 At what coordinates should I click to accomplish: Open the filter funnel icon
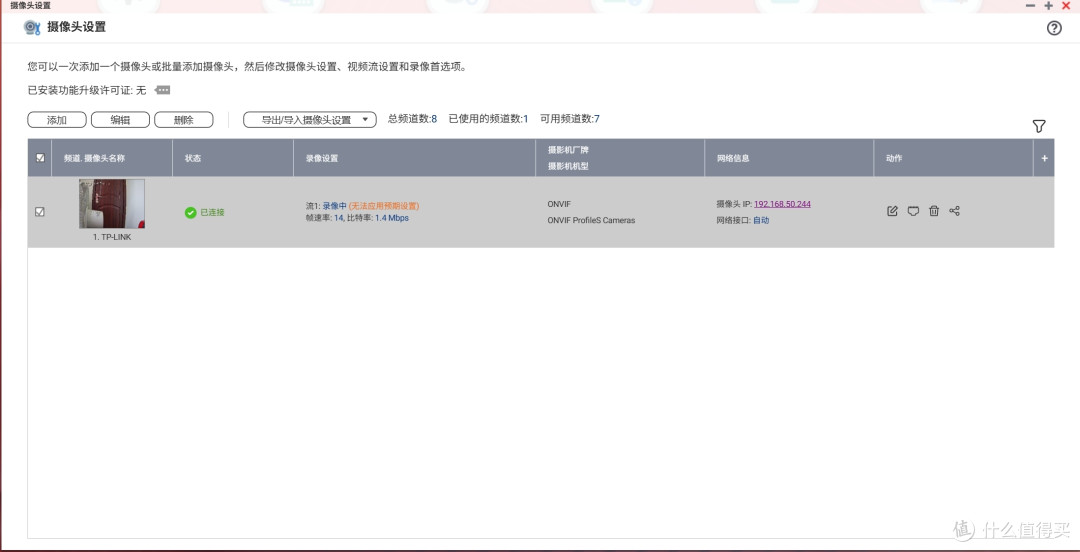point(1039,126)
